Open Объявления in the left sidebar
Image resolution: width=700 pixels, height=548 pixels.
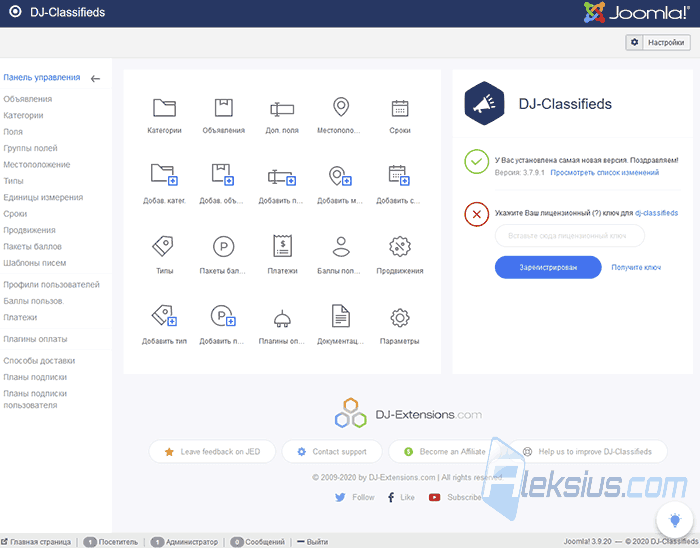pyautogui.click(x=28, y=99)
